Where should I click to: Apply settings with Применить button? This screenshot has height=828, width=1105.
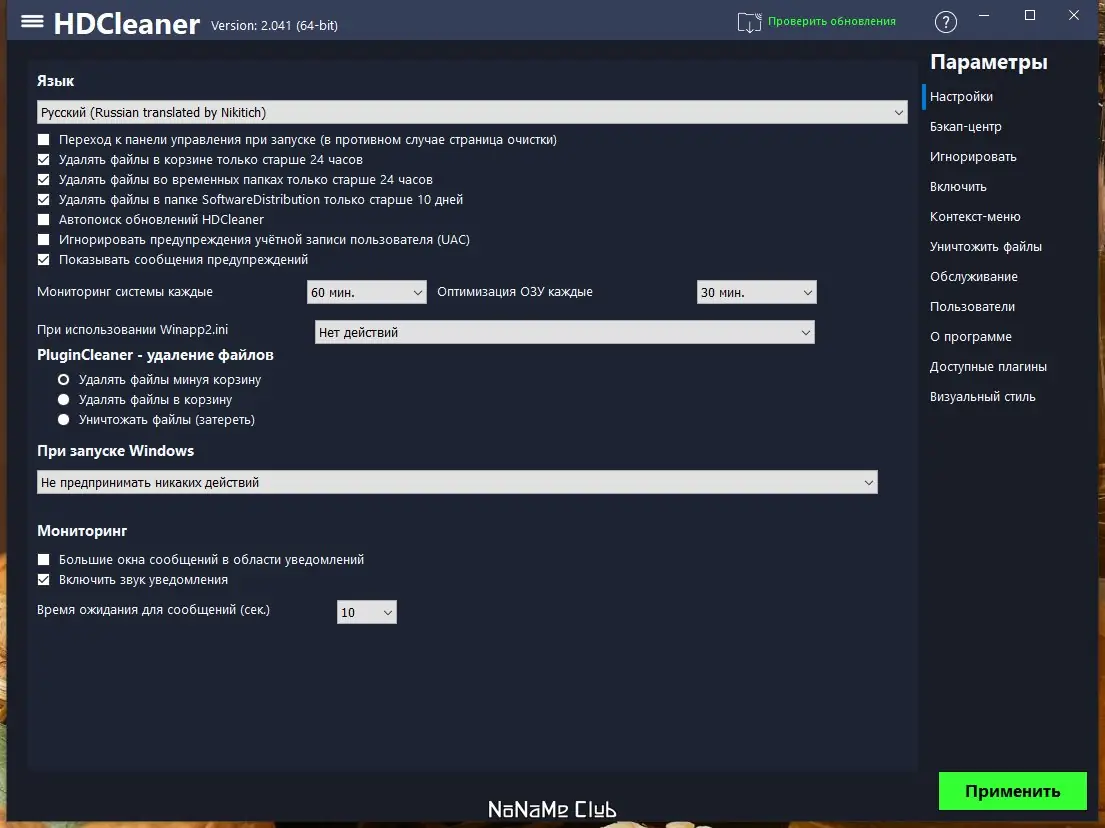1012,791
